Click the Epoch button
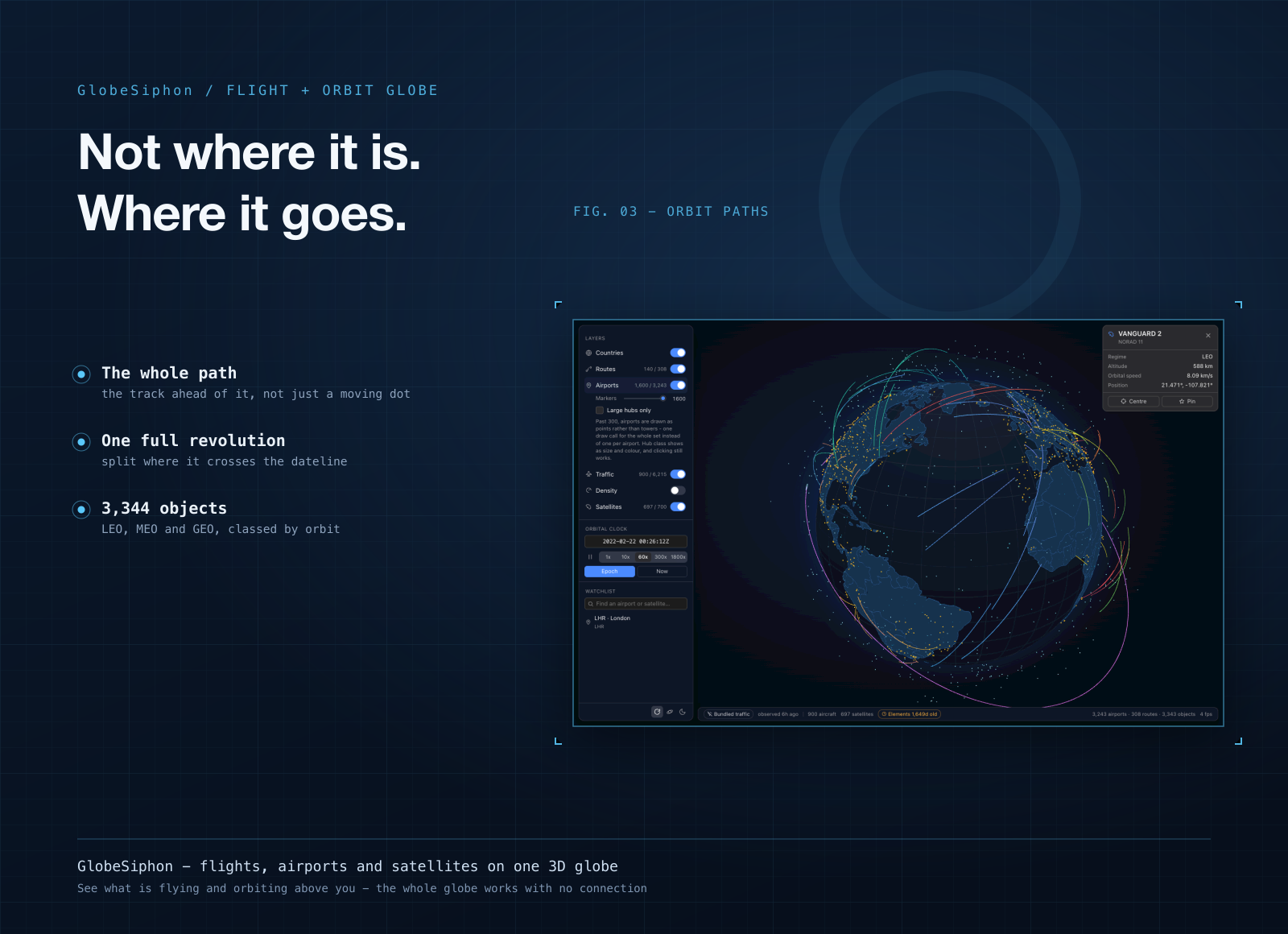1288x934 pixels. coord(609,572)
